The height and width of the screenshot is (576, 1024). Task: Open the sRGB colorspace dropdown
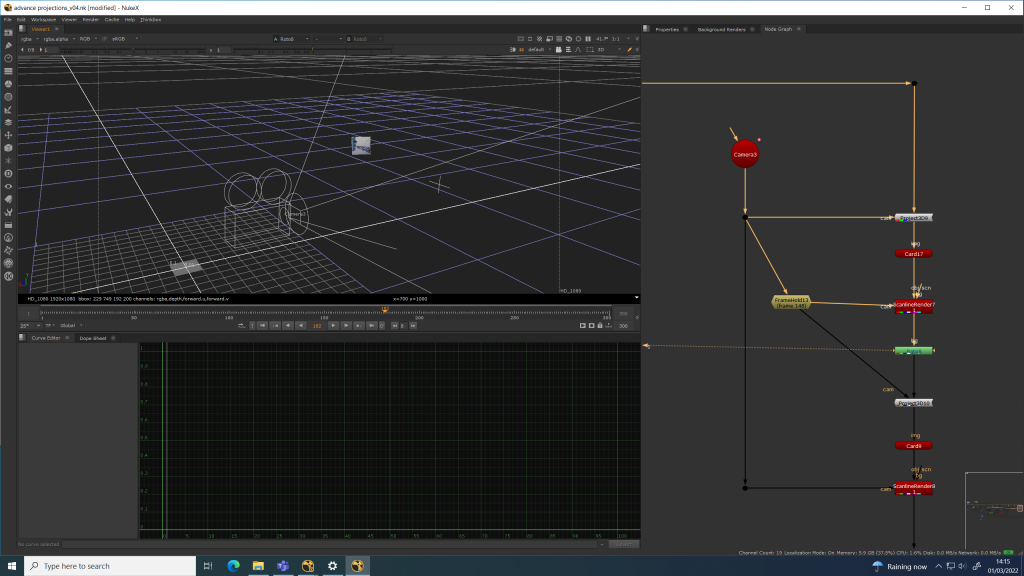(123, 39)
